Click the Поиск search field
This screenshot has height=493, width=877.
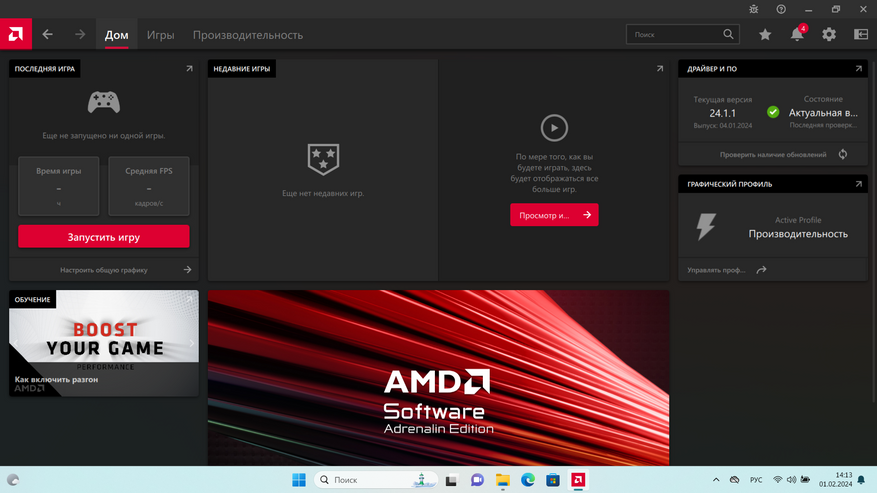[682, 34]
